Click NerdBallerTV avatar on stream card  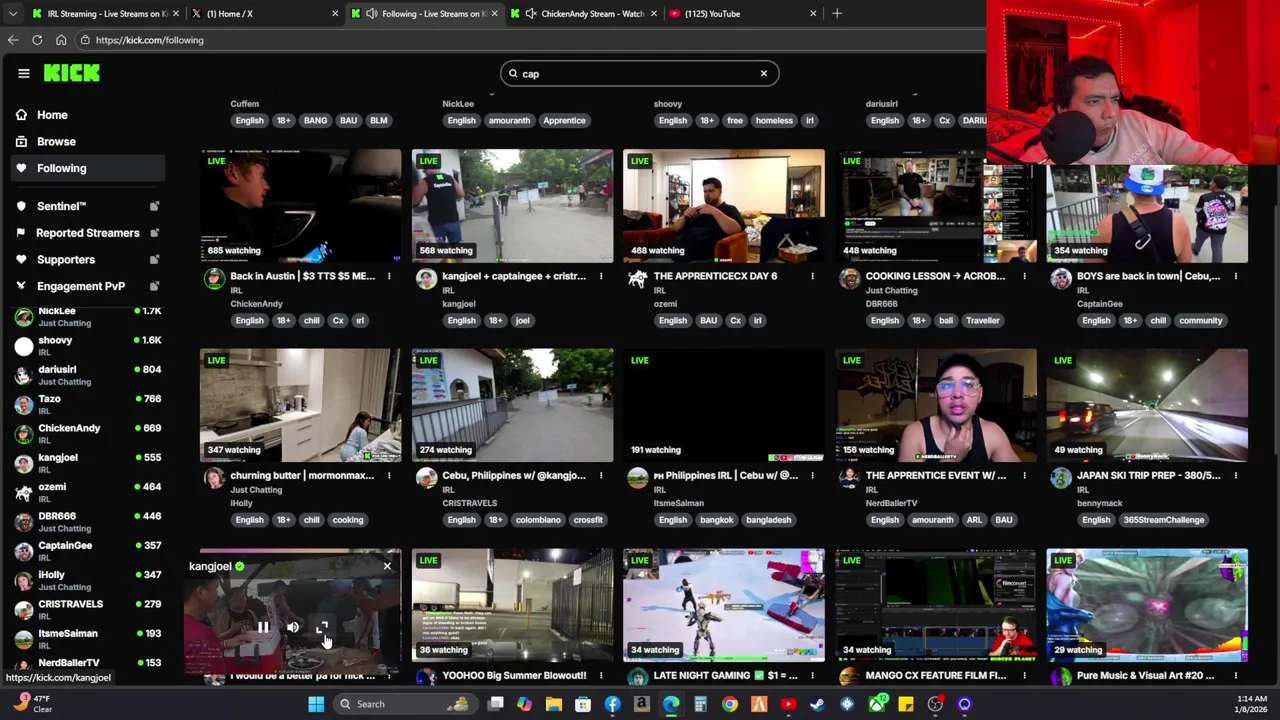point(849,478)
